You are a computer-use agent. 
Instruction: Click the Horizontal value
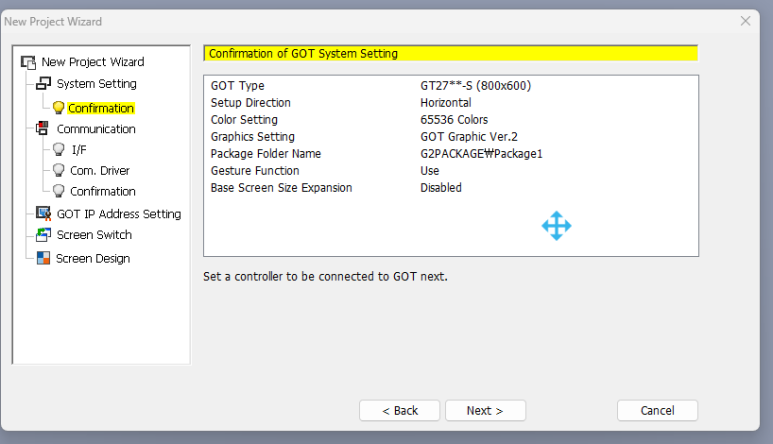pyautogui.click(x=446, y=102)
